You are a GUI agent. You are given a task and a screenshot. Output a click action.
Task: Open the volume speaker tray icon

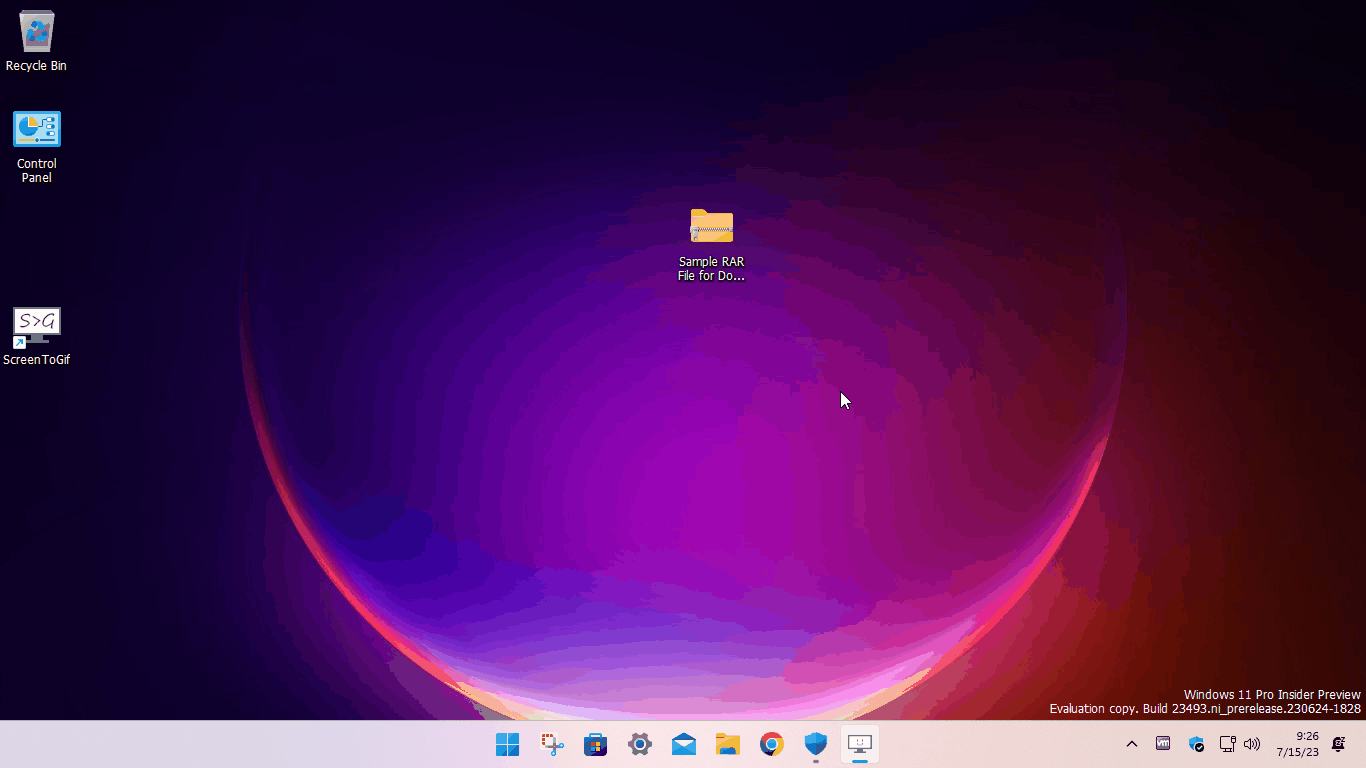coord(1252,744)
